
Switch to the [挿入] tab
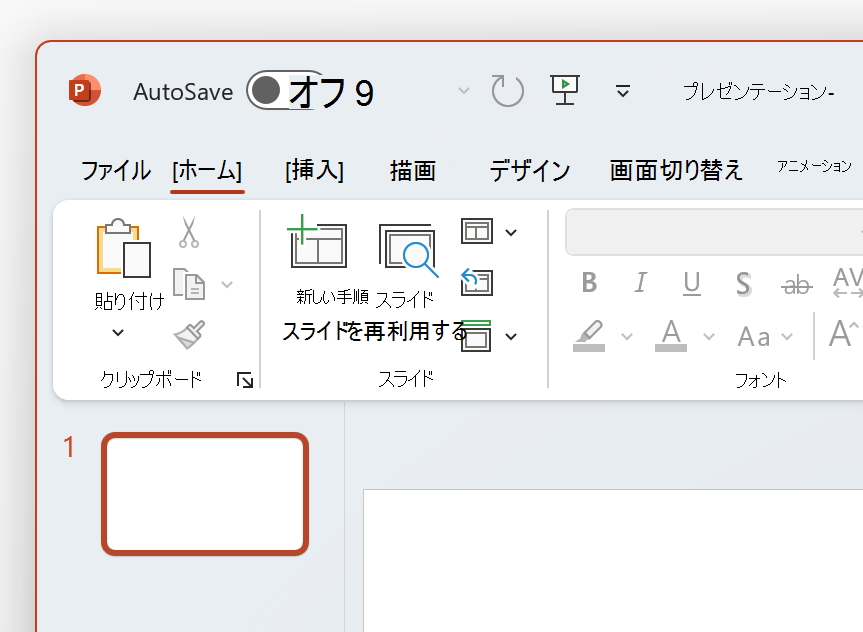pyautogui.click(x=314, y=171)
